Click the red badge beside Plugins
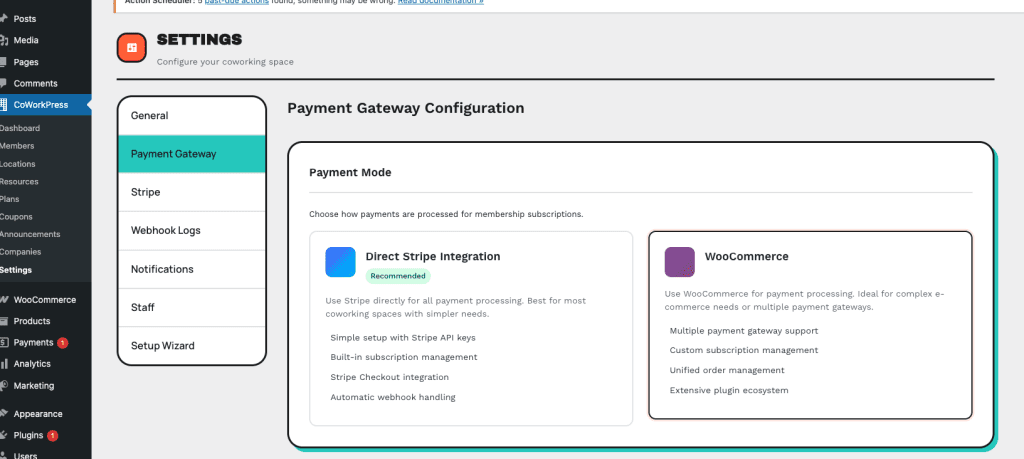 coord(52,435)
